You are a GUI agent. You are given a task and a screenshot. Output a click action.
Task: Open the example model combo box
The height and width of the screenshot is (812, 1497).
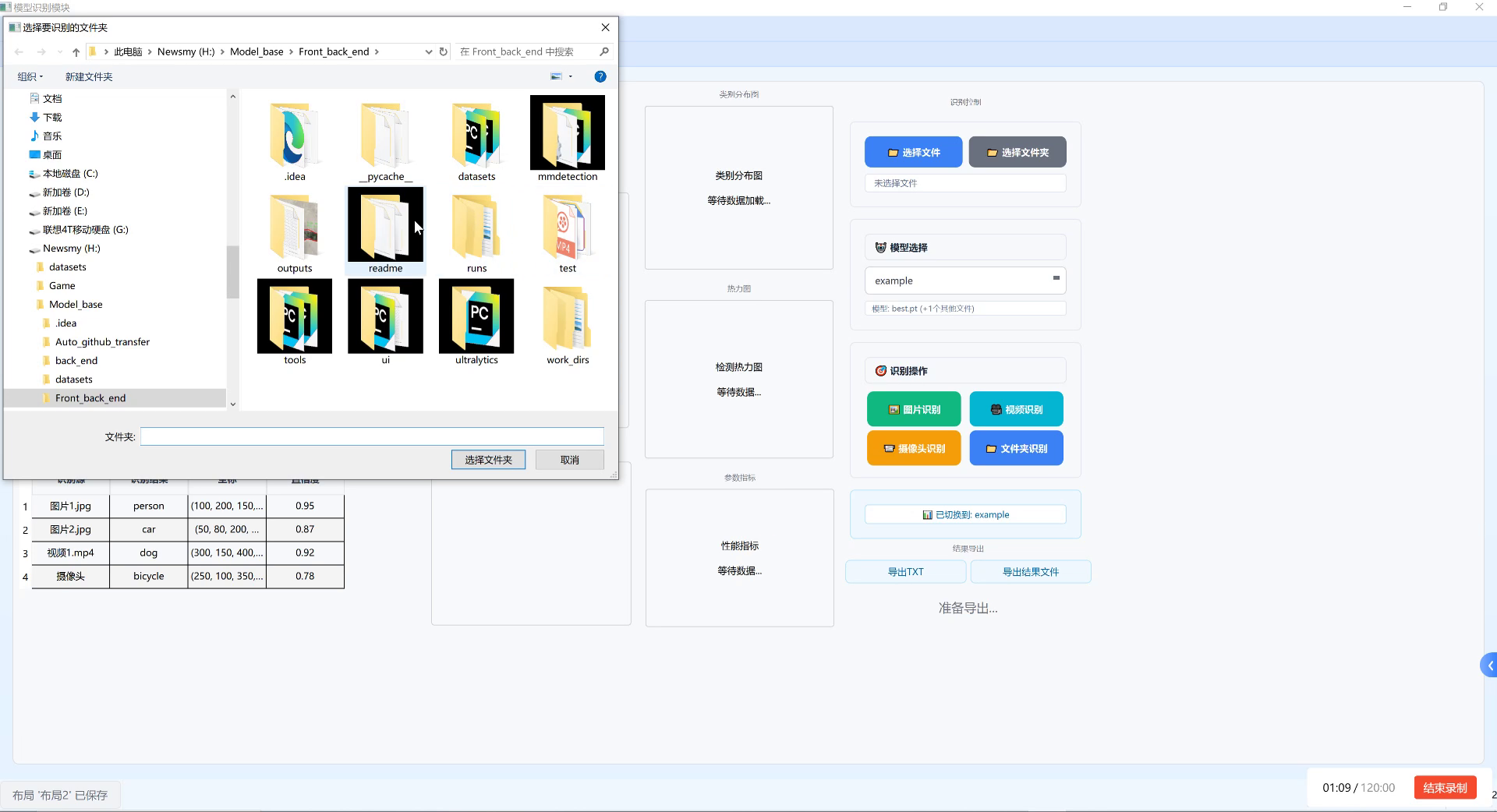click(965, 281)
